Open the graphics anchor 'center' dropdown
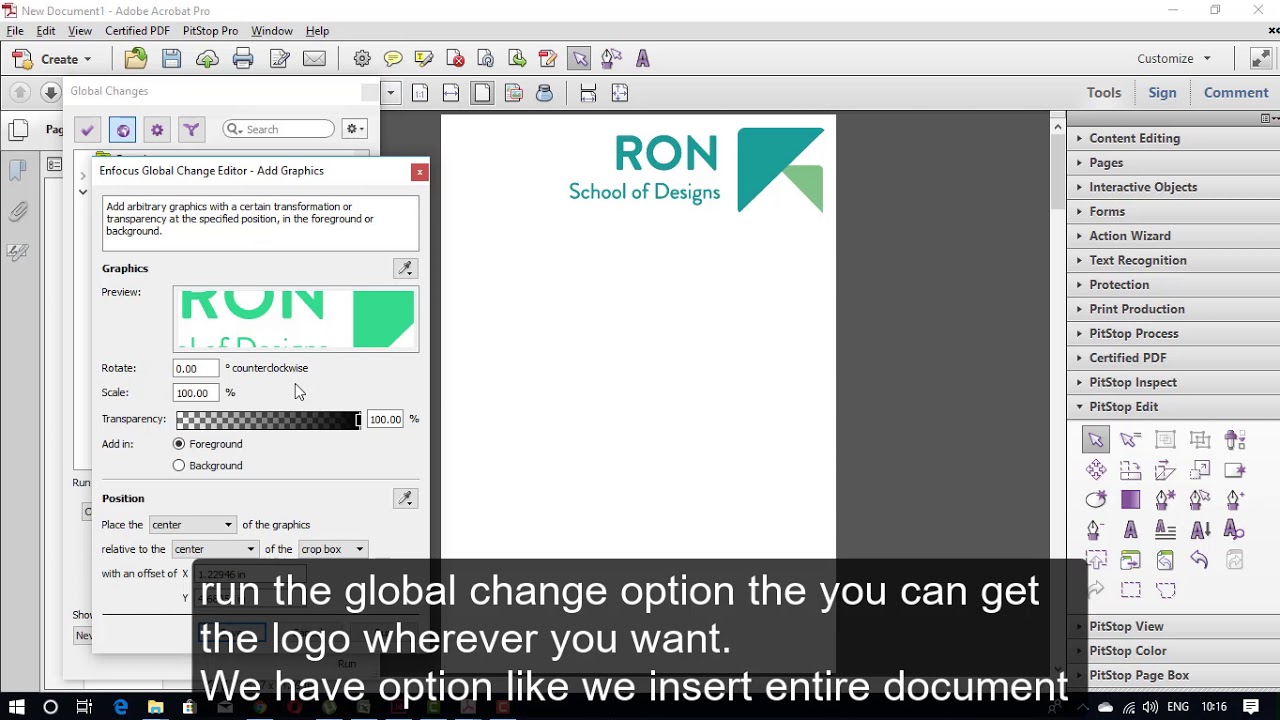Image resolution: width=1280 pixels, height=720 pixels. (x=192, y=525)
